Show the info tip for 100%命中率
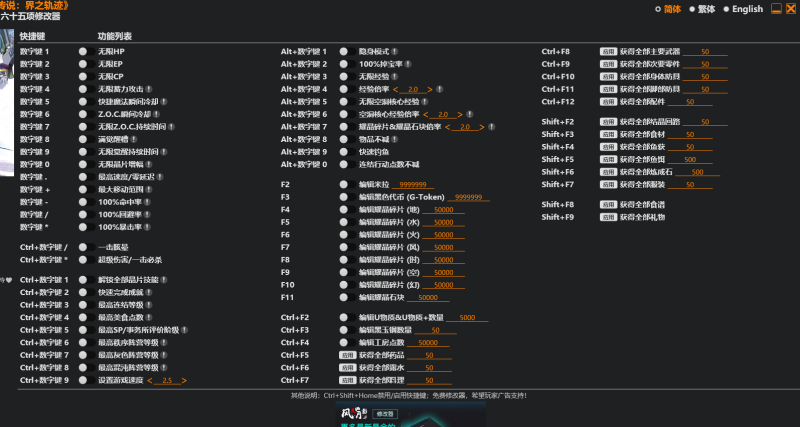 coord(147,202)
